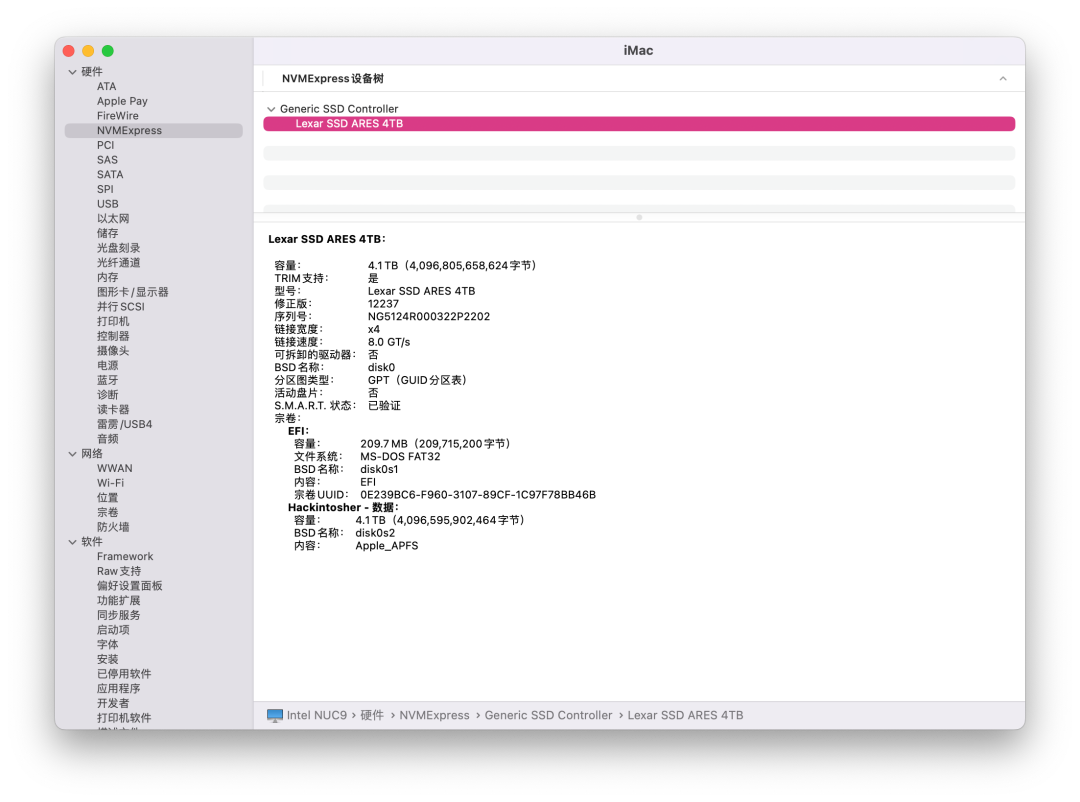Viewport: 1080px width, 802px height.
Task: Select 安装 in the sidebar
Action: coord(107,659)
